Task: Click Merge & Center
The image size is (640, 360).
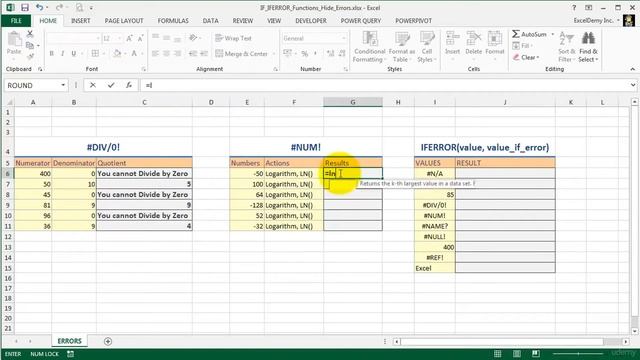Action: coord(241,53)
